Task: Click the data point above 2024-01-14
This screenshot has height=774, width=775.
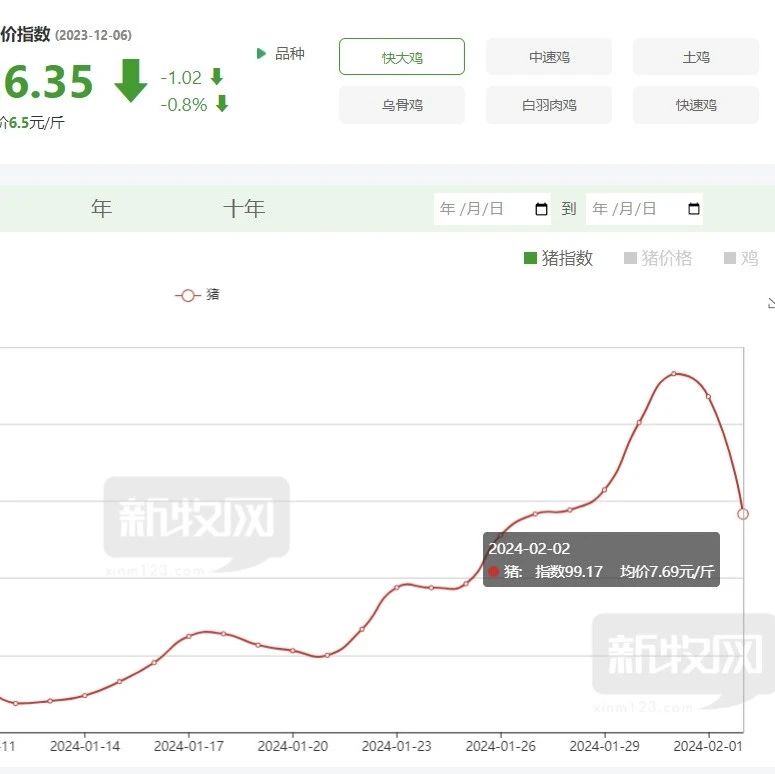Action: click(x=85, y=695)
